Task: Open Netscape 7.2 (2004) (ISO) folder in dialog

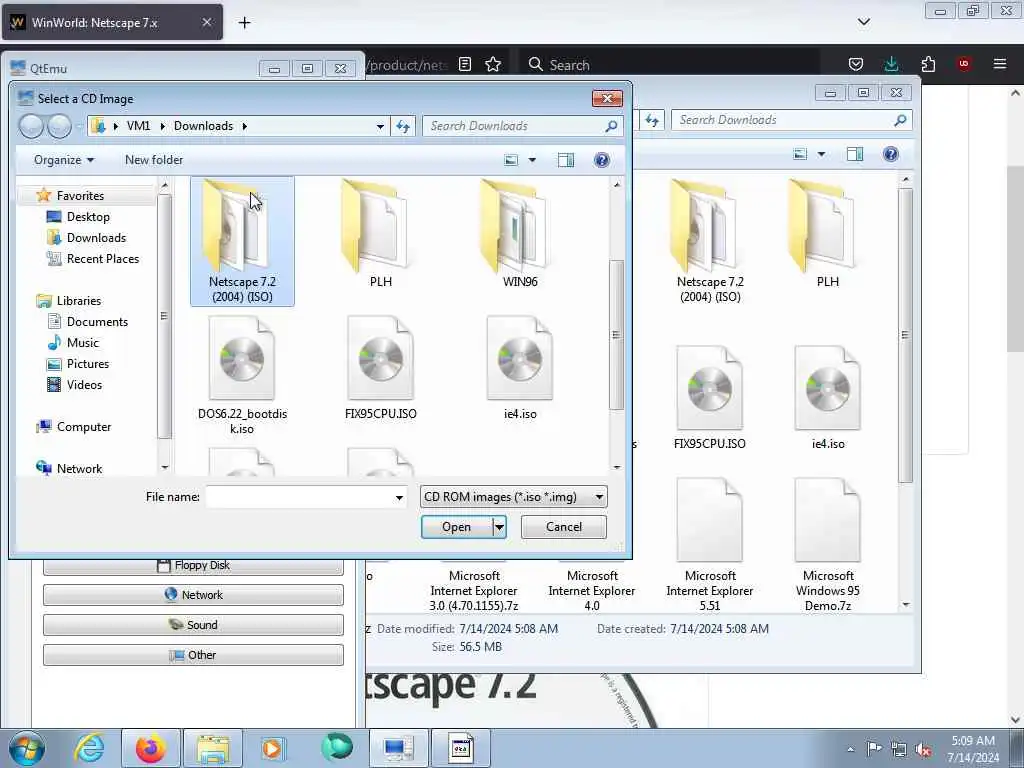Action: coord(242,241)
